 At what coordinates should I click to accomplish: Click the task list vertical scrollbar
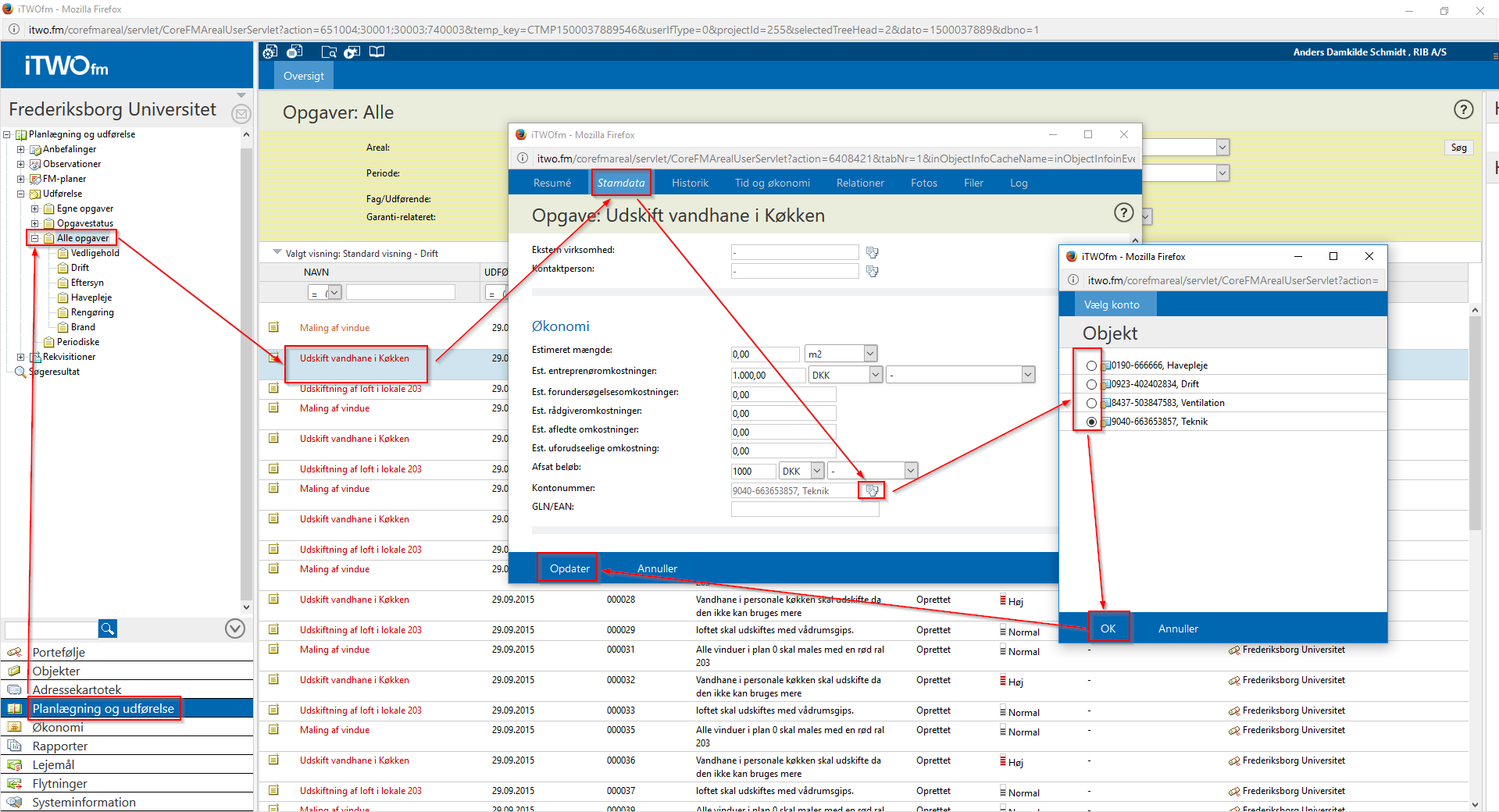pyautogui.click(x=1475, y=468)
